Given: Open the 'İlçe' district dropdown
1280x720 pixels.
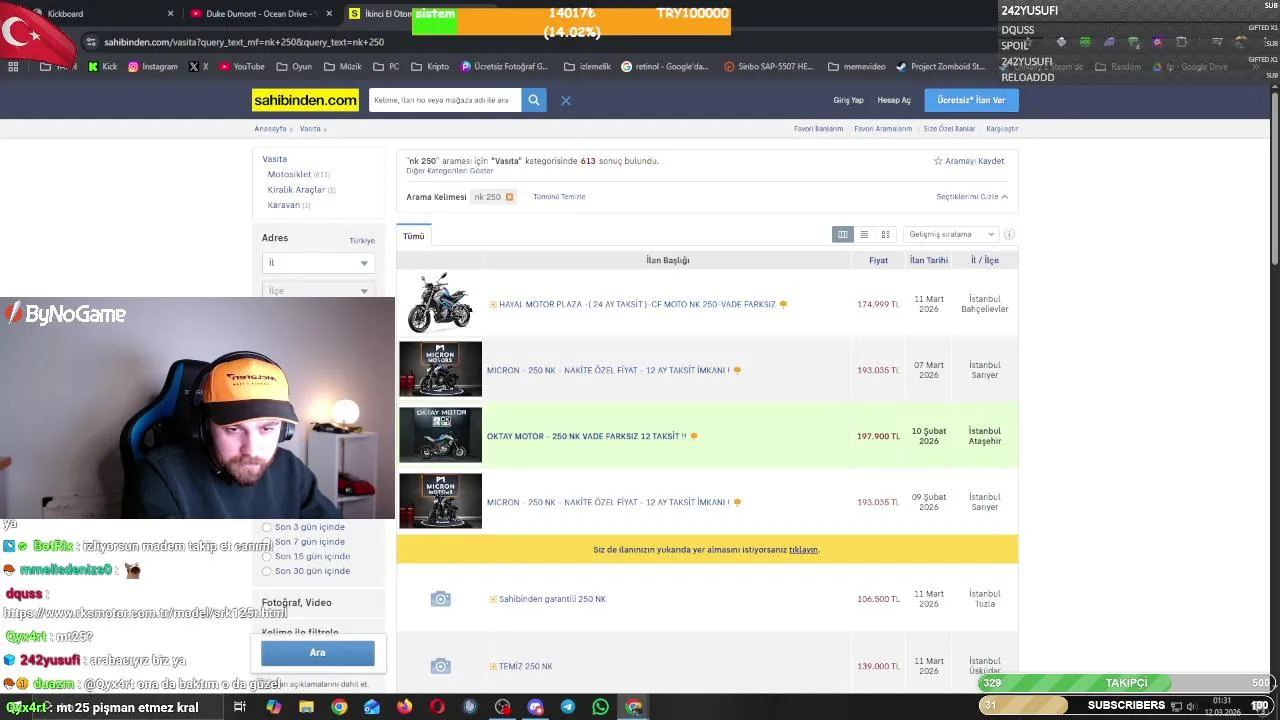Looking at the screenshot, I should [318, 290].
